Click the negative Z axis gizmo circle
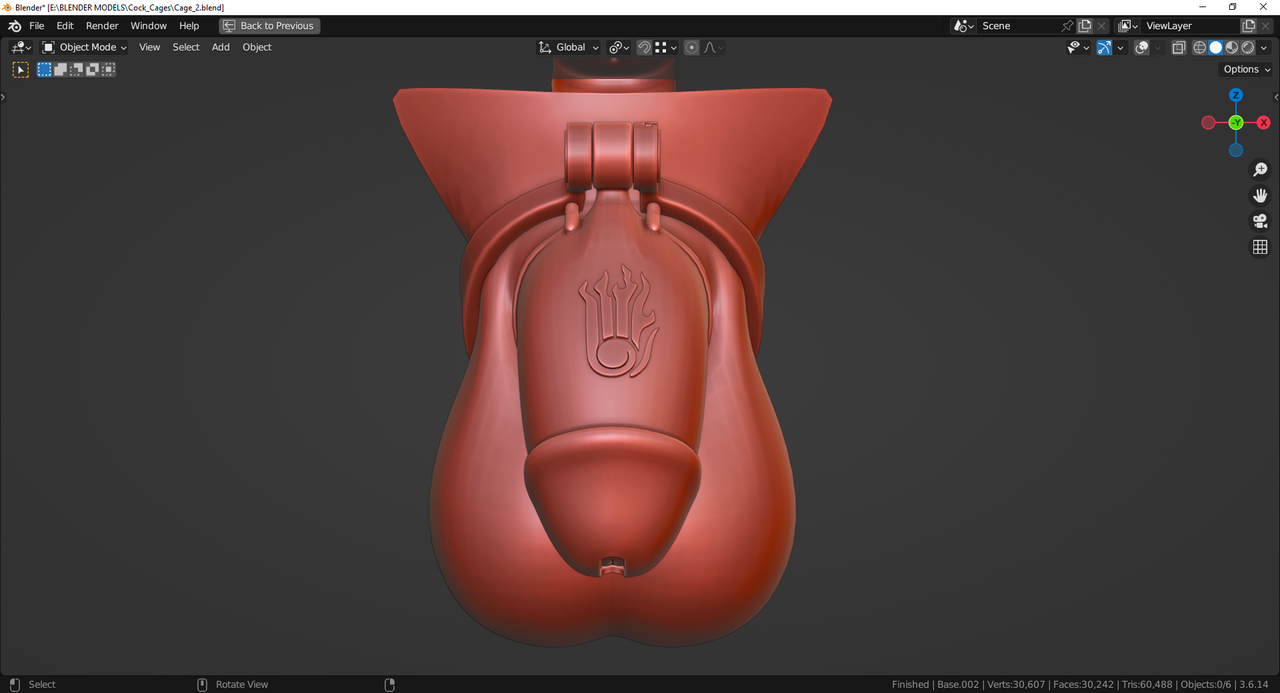Image resolution: width=1280 pixels, height=693 pixels. coord(1236,150)
